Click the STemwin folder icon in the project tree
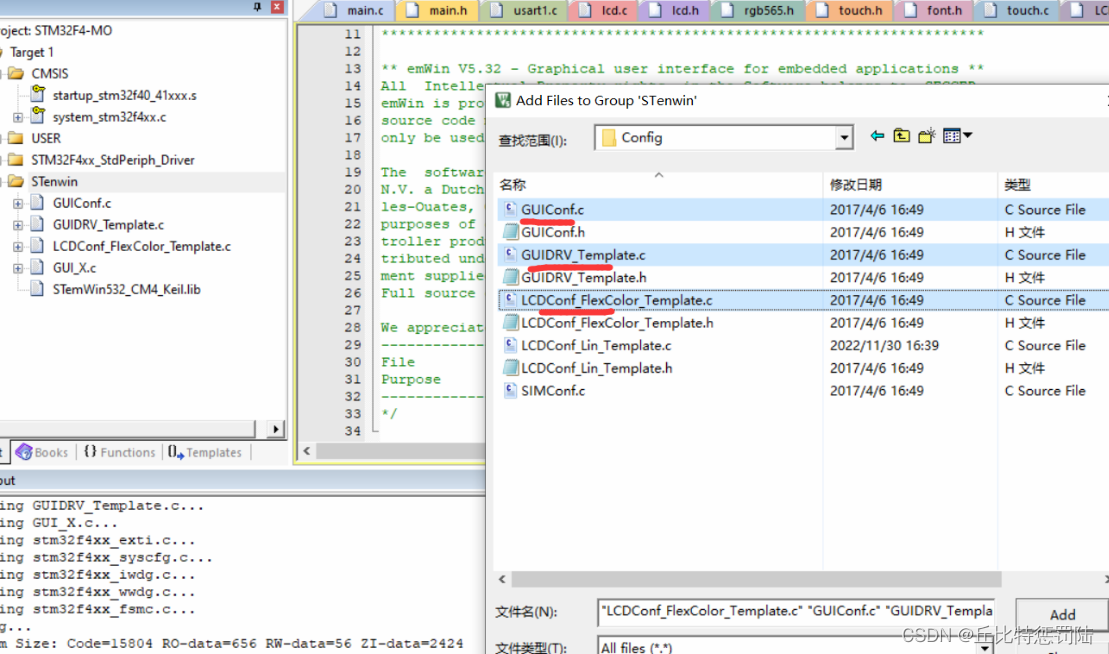This screenshot has height=654, width=1109. click(x=16, y=182)
